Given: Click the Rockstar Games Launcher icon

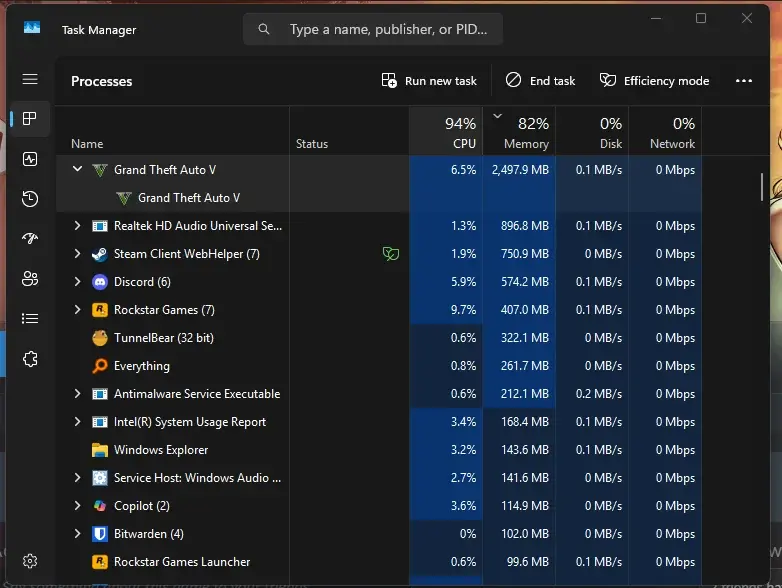Looking at the screenshot, I should point(100,562).
